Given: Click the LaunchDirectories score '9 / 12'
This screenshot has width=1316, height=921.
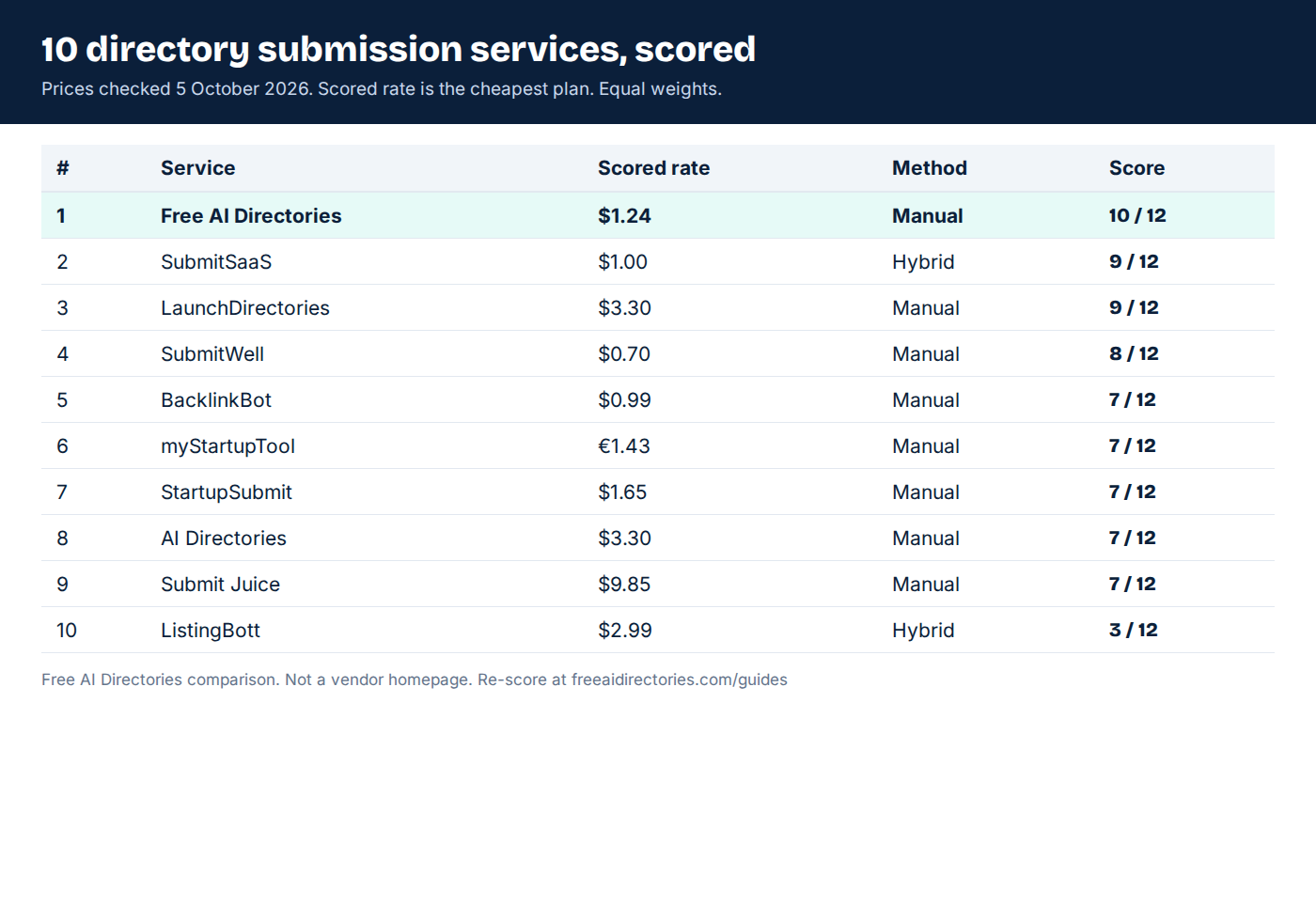Looking at the screenshot, I should 1134,308.
